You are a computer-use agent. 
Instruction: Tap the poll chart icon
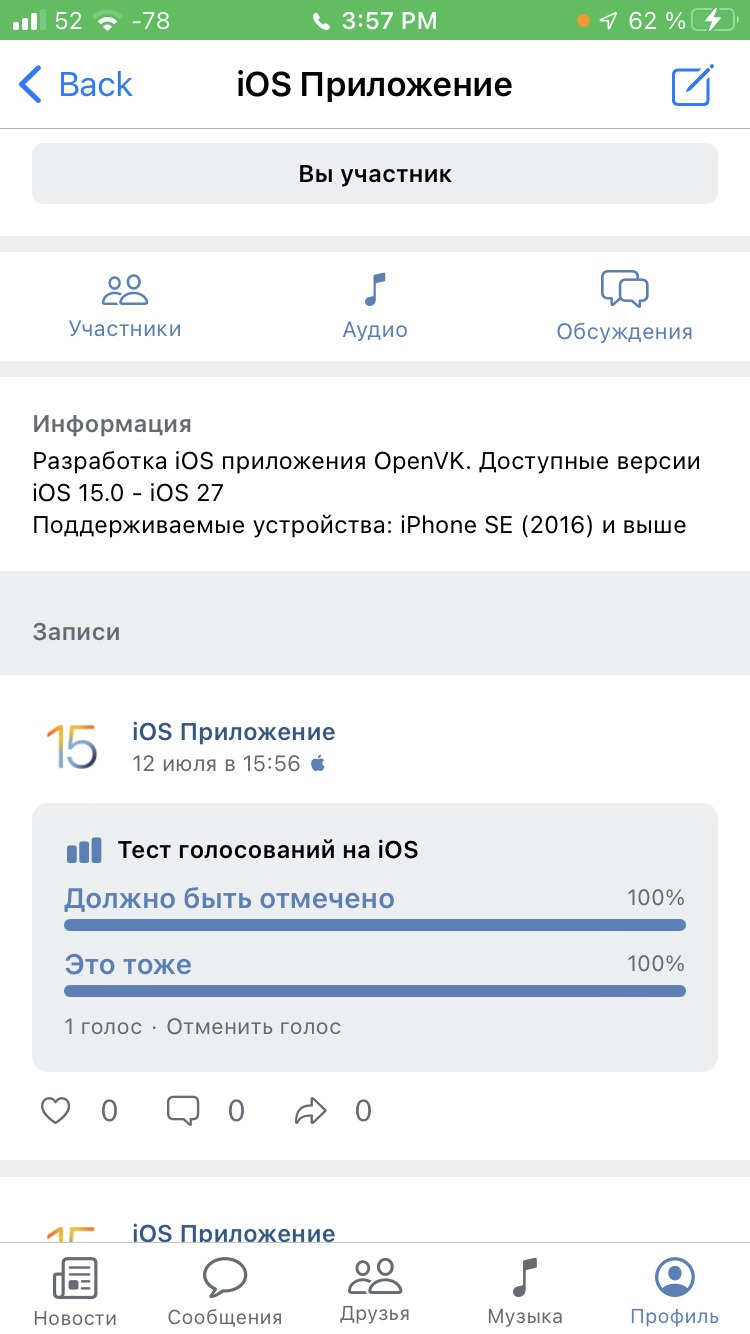pyautogui.click(x=84, y=851)
